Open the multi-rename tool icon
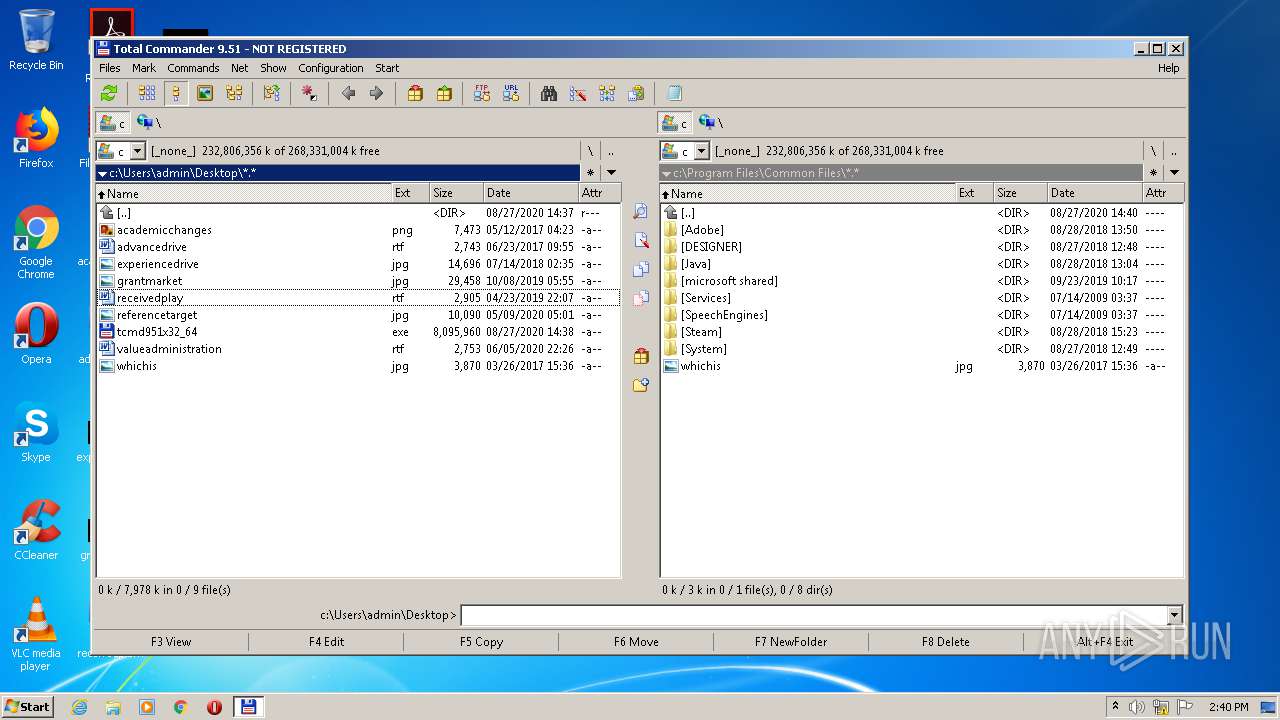This screenshot has width=1280, height=720. point(578,93)
